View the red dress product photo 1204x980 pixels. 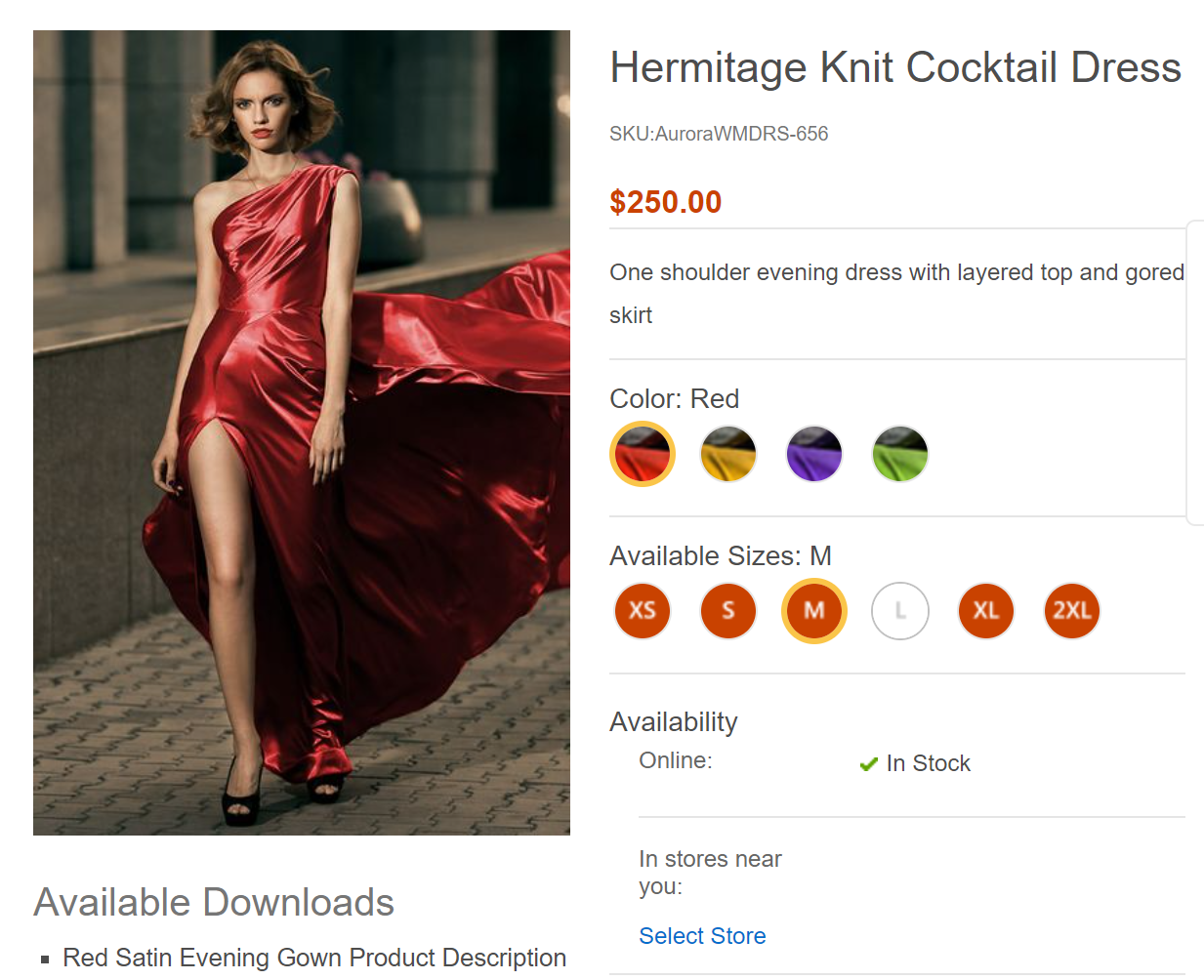click(301, 431)
